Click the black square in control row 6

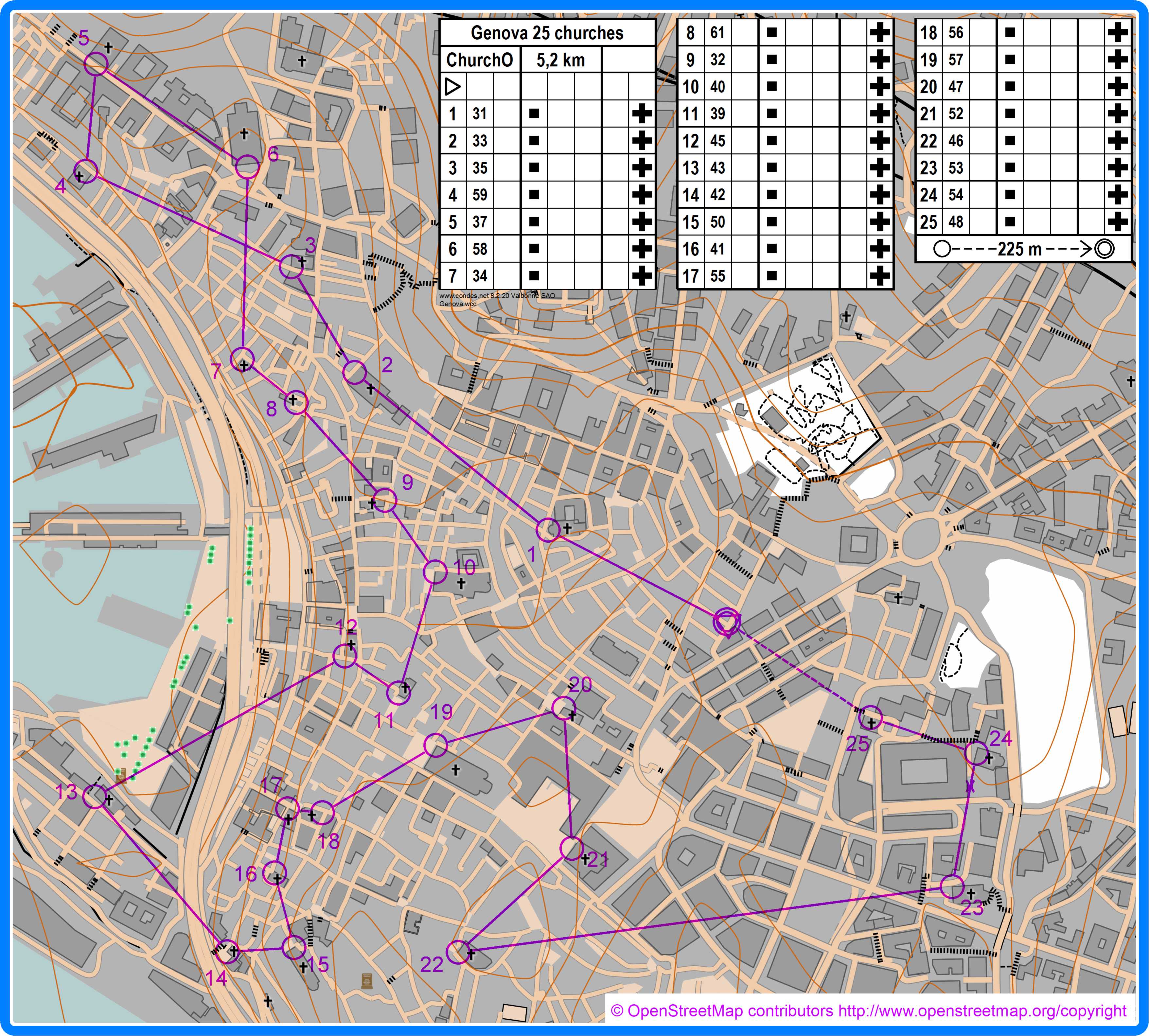534,249
